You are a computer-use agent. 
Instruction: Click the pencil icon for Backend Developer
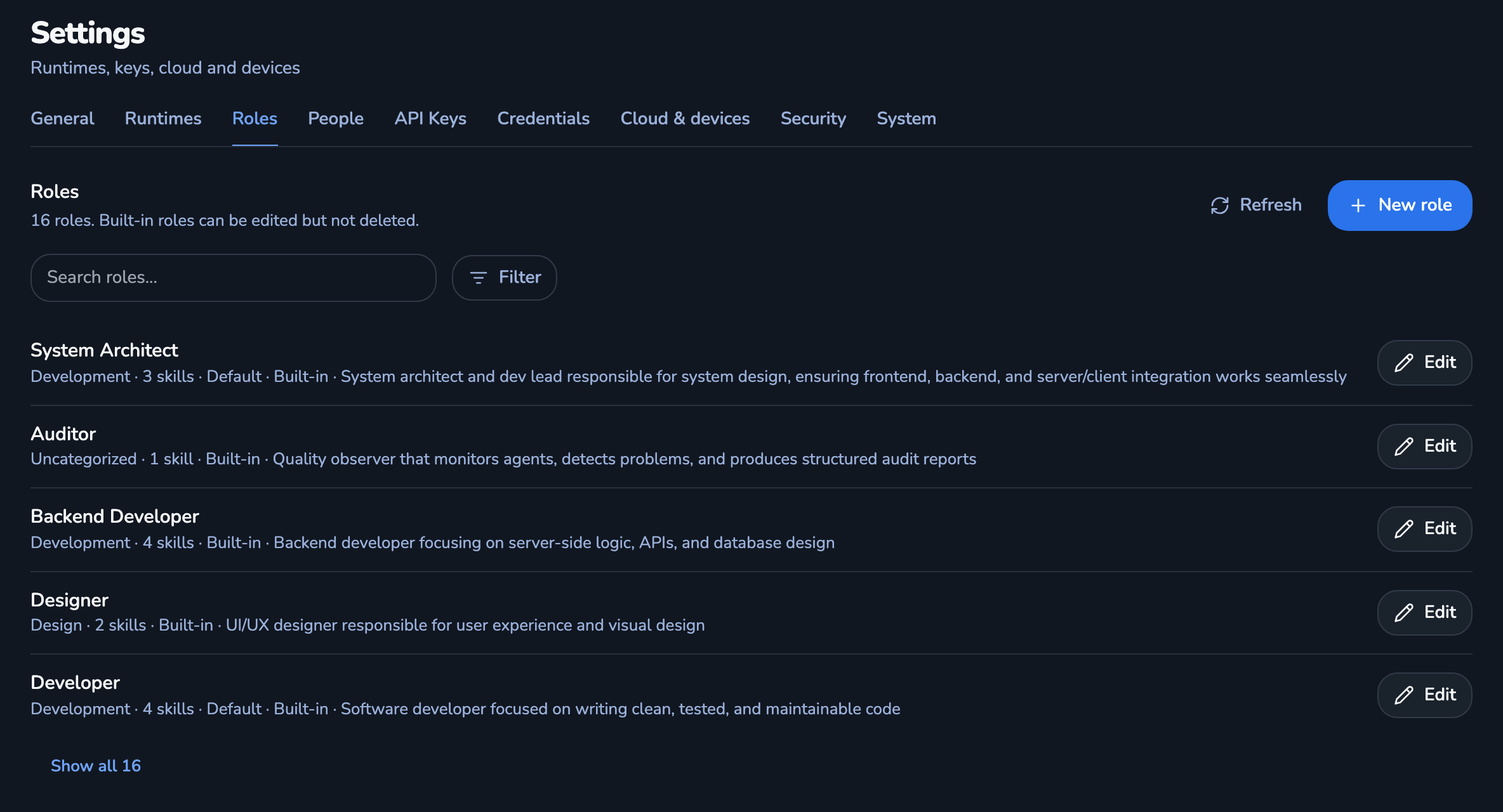(x=1403, y=529)
